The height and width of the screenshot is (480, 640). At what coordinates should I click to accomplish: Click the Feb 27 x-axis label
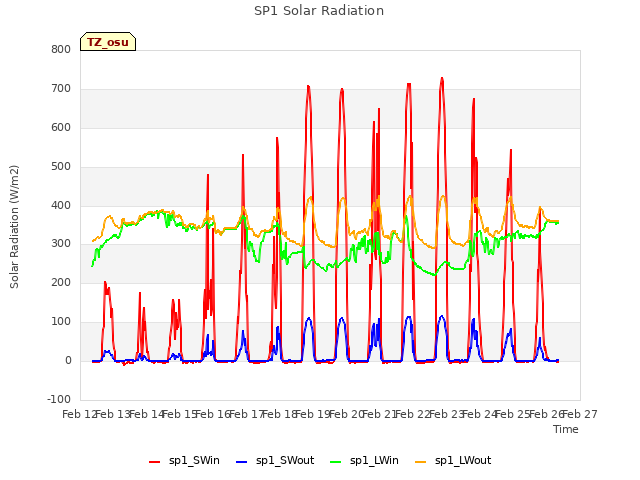580,414
